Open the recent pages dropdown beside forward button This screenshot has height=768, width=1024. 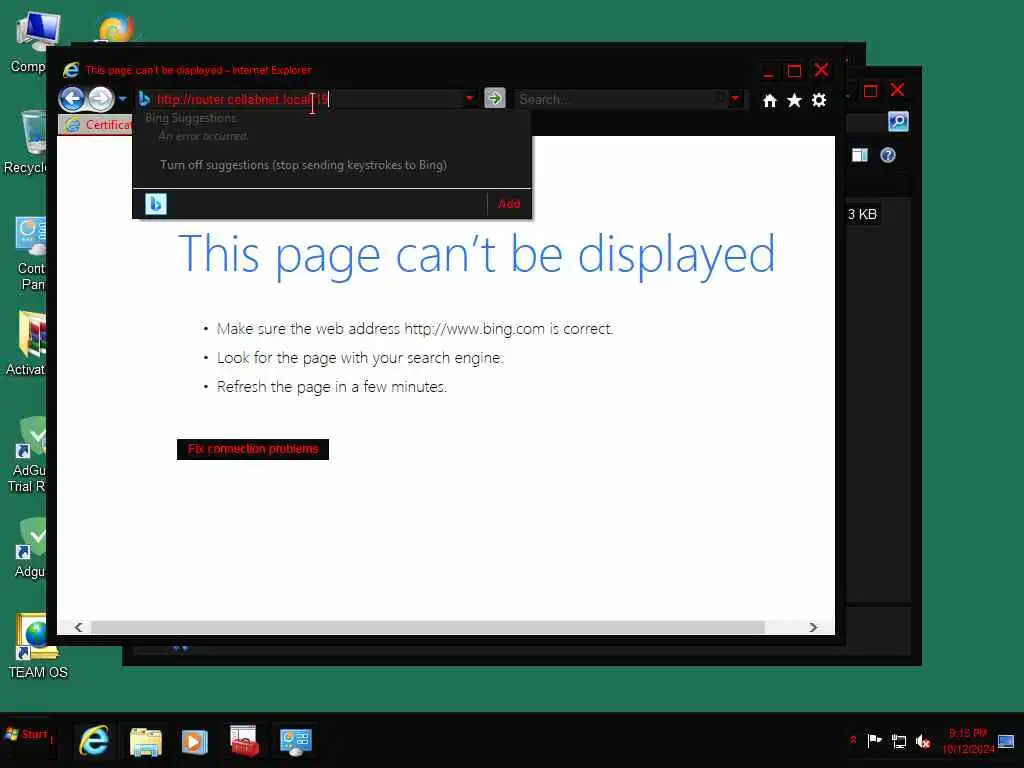coord(122,99)
